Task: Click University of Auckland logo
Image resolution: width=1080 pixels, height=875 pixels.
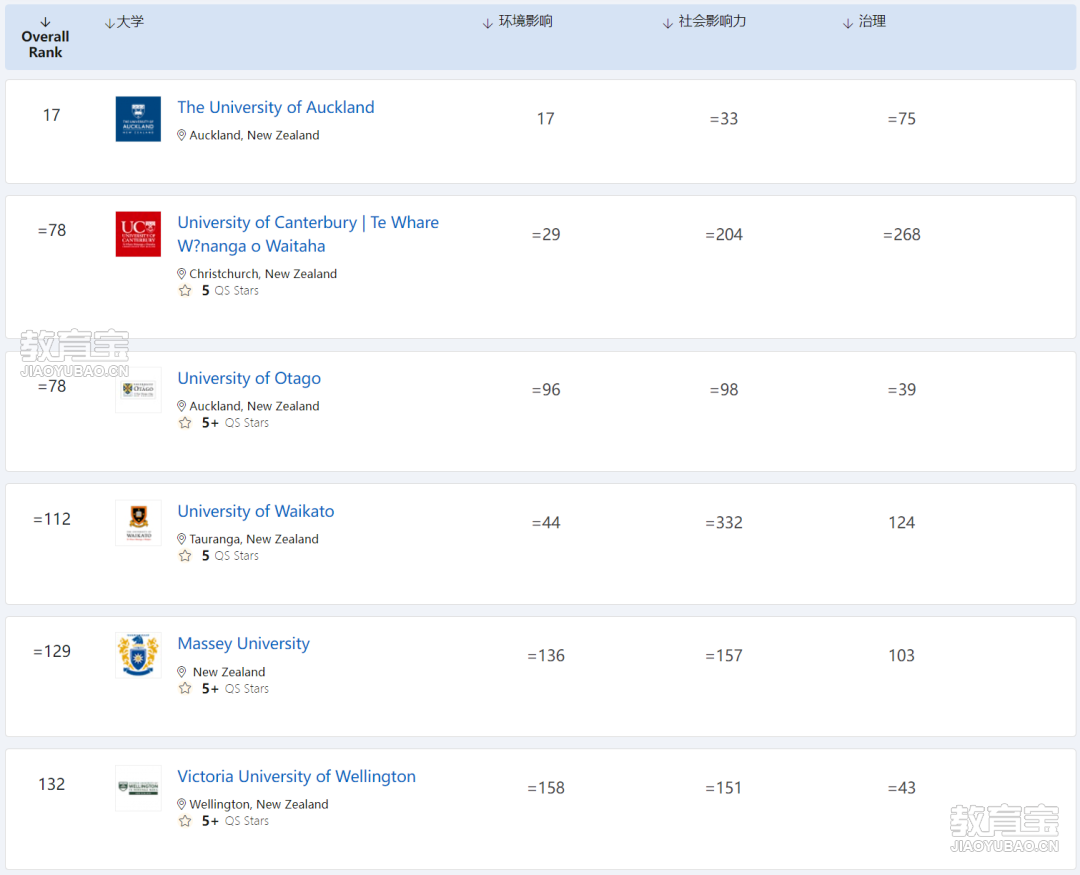Action: pyautogui.click(x=138, y=119)
